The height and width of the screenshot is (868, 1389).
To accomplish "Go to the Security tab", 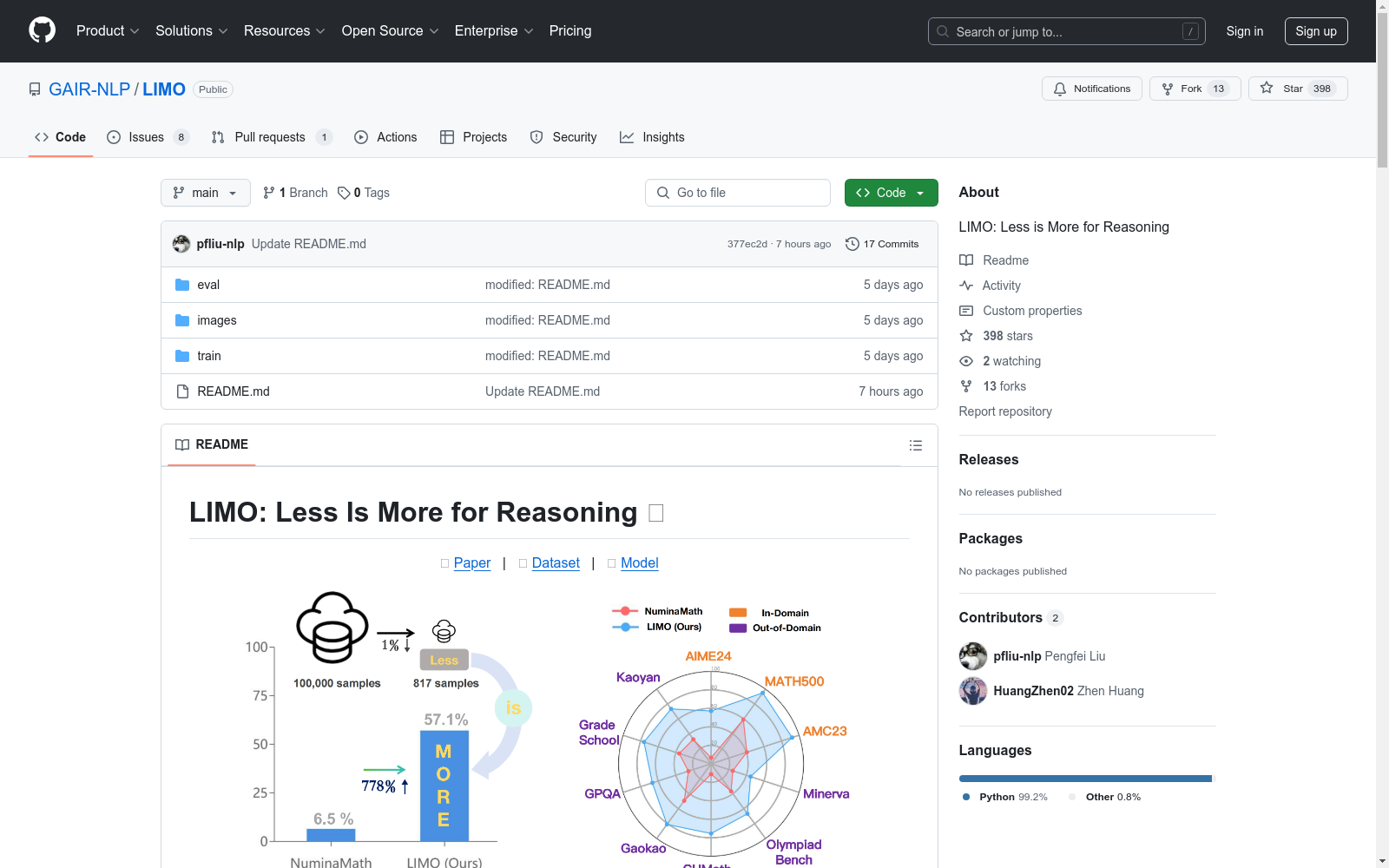I will [x=563, y=137].
